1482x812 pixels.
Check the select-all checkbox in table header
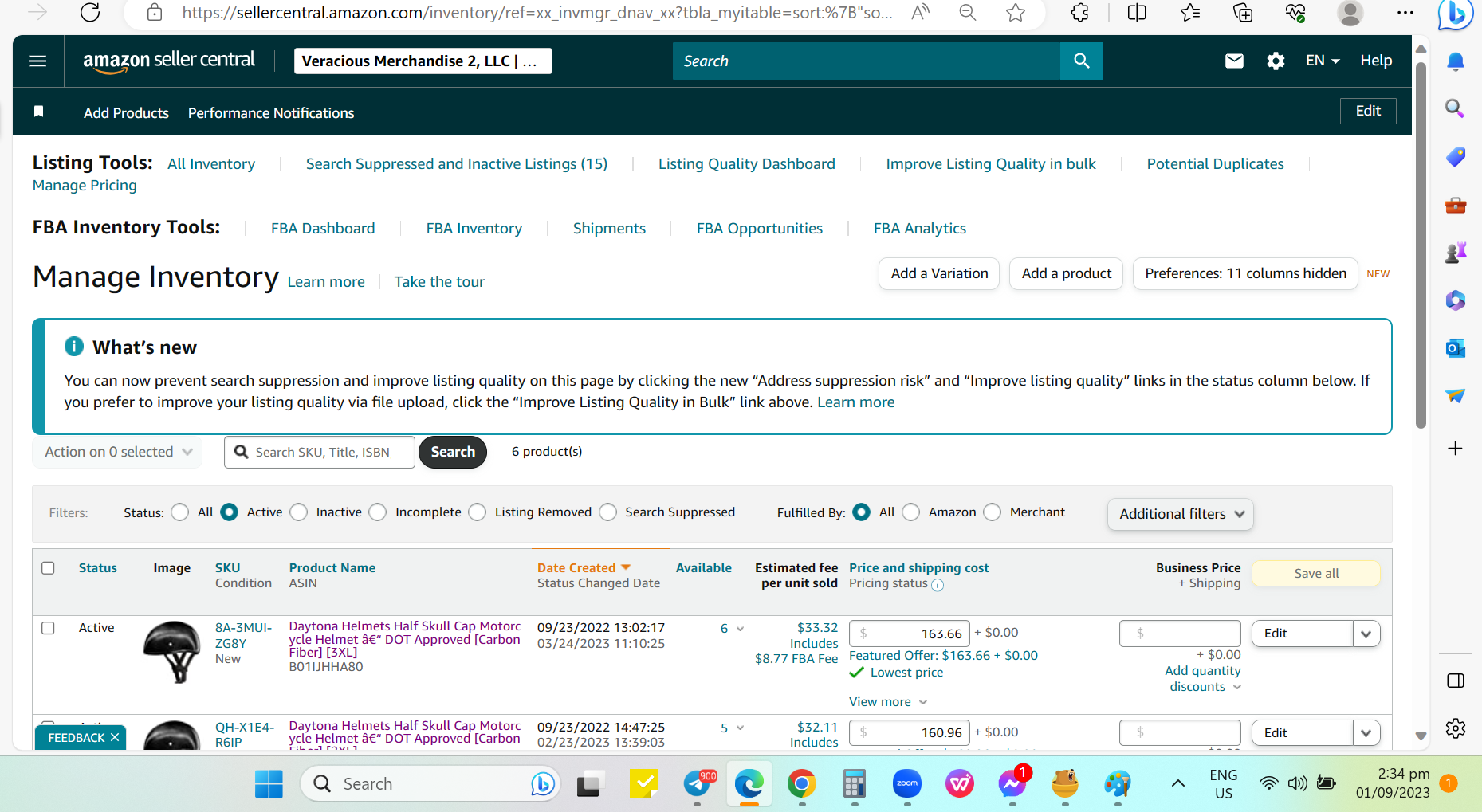[48, 568]
